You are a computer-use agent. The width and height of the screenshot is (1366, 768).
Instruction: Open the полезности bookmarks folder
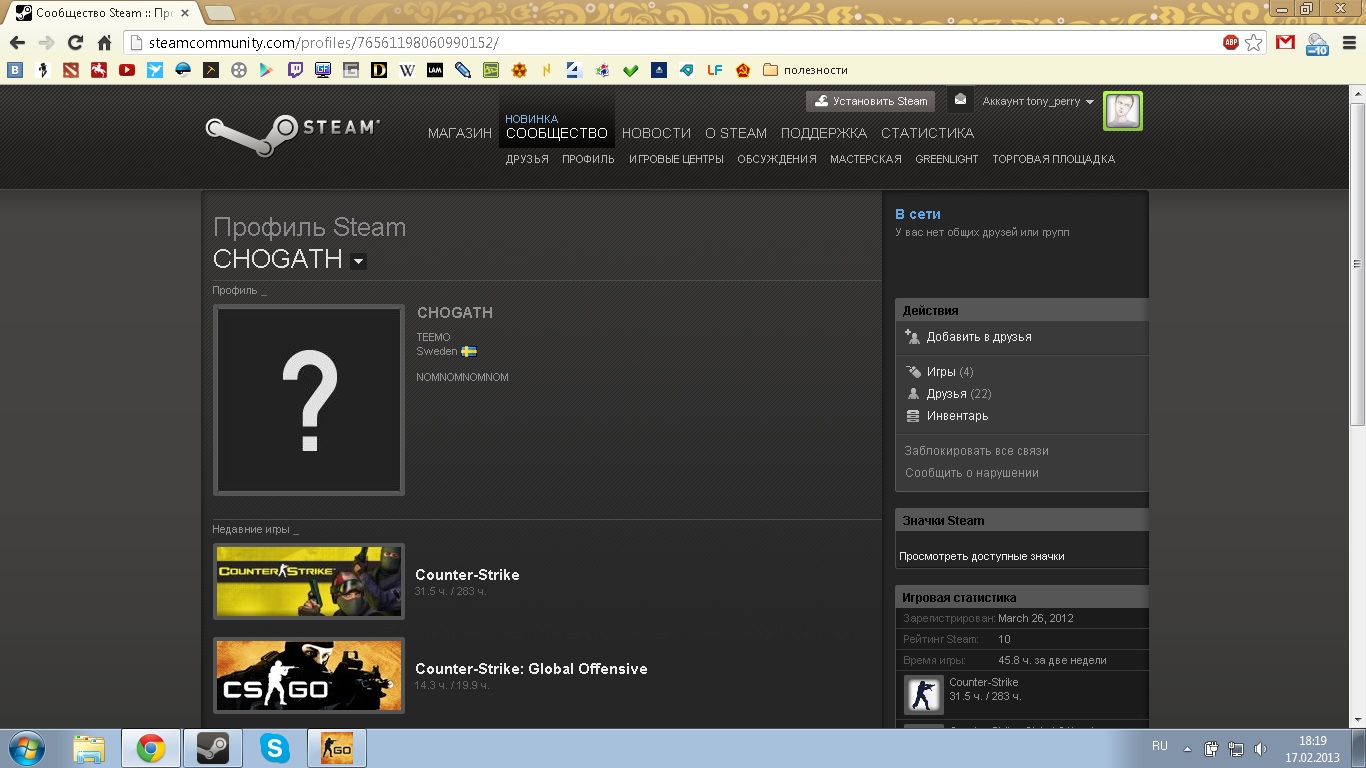click(805, 70)
